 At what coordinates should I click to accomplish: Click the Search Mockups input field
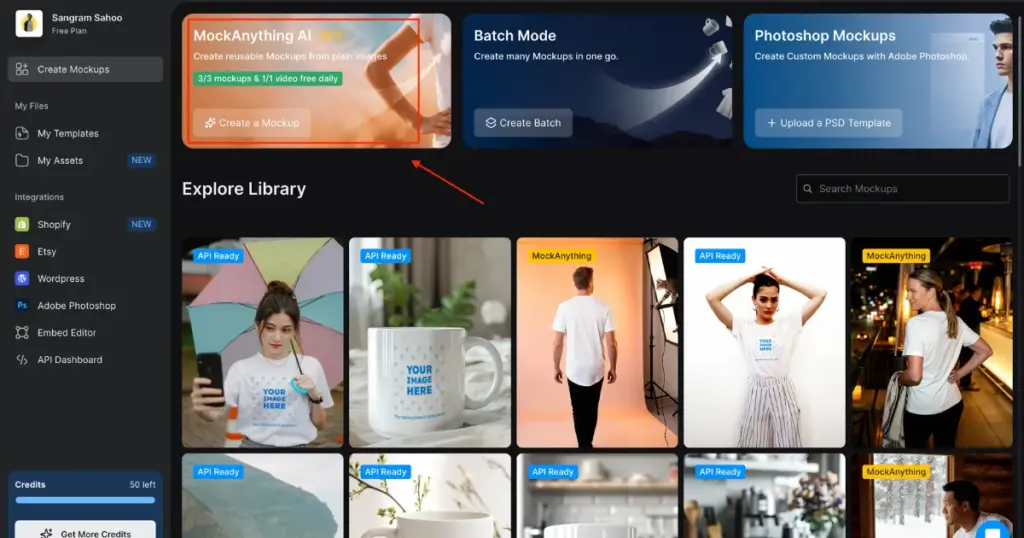click(x=903, y=189)
